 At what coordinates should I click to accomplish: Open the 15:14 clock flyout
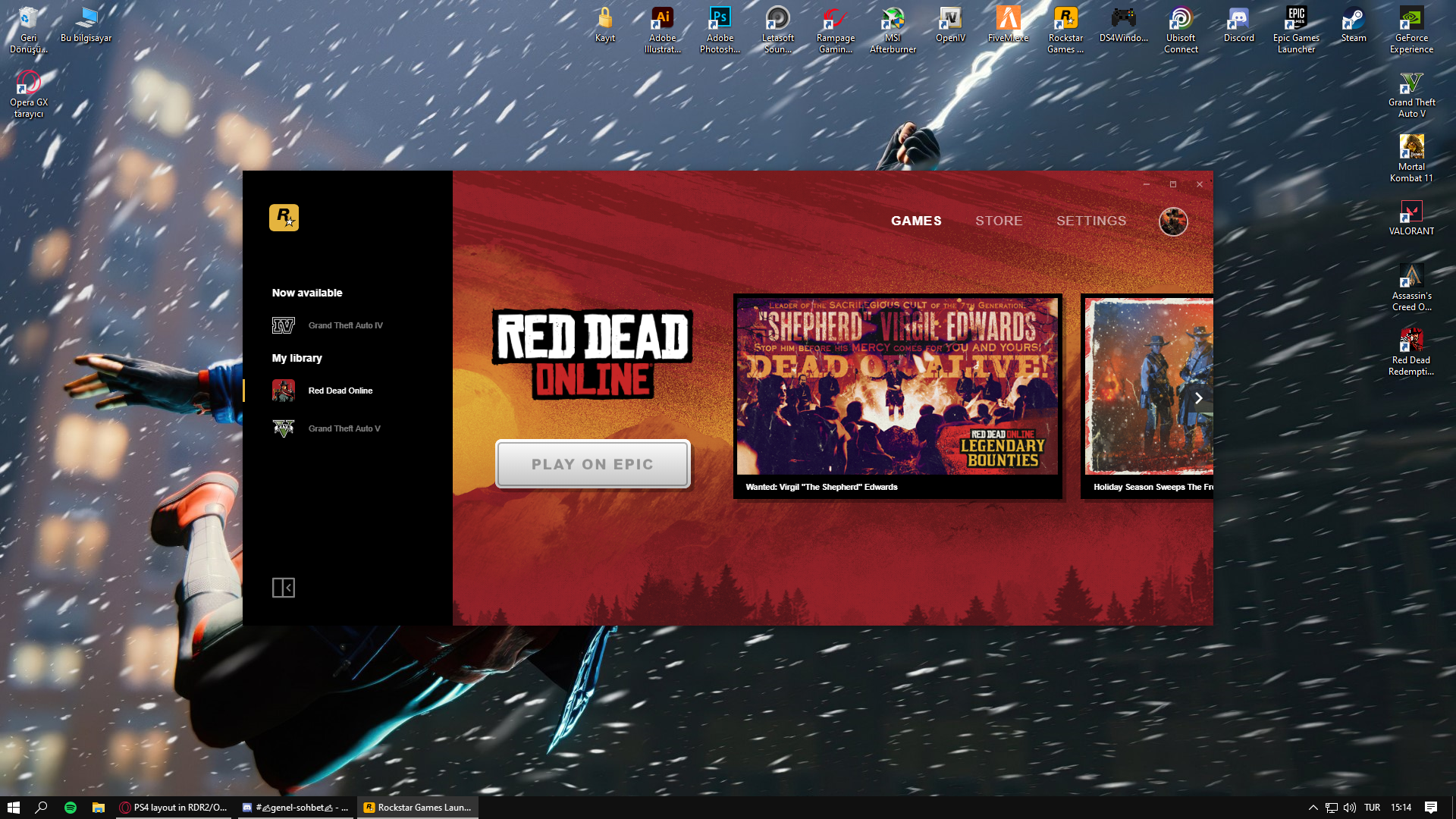(x=1401, y=808)
